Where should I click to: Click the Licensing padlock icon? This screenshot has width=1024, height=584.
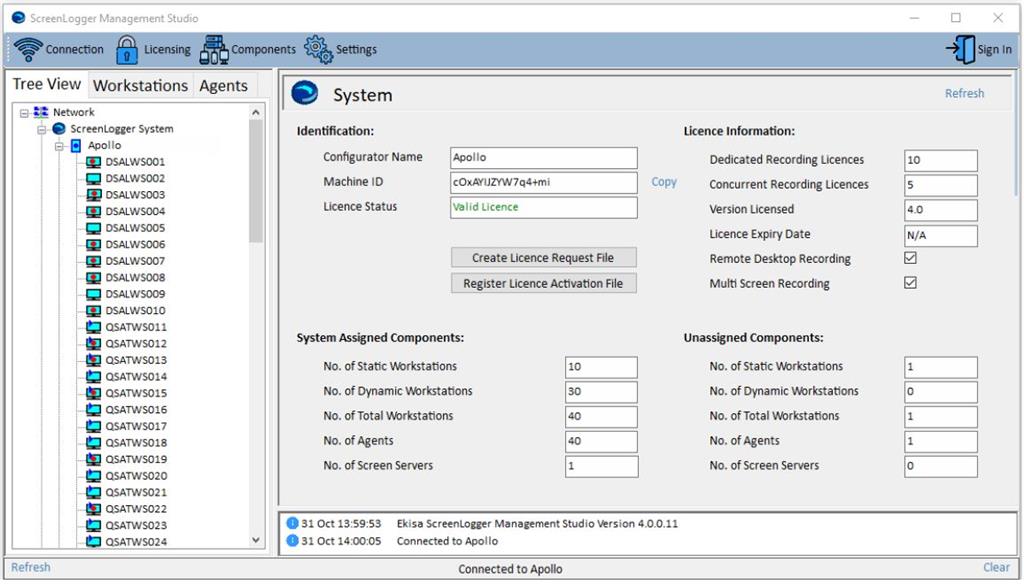pyautogui.click(x=127, y=49)
